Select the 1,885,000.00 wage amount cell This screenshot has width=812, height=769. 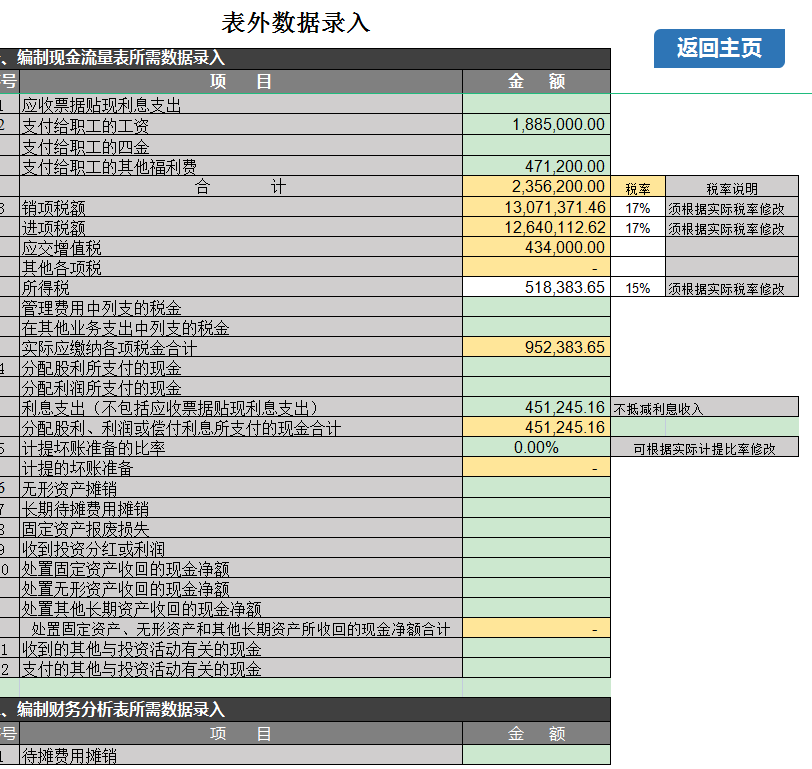click(536, 124)
